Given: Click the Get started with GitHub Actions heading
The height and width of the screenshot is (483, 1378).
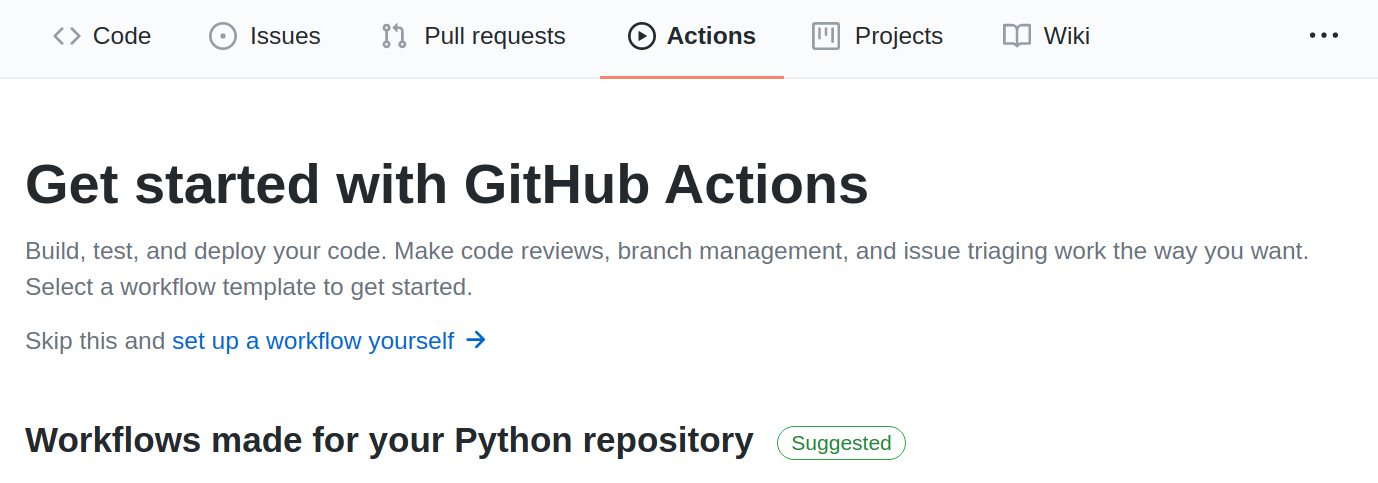Looking at the screenshot, I should 447,184.
